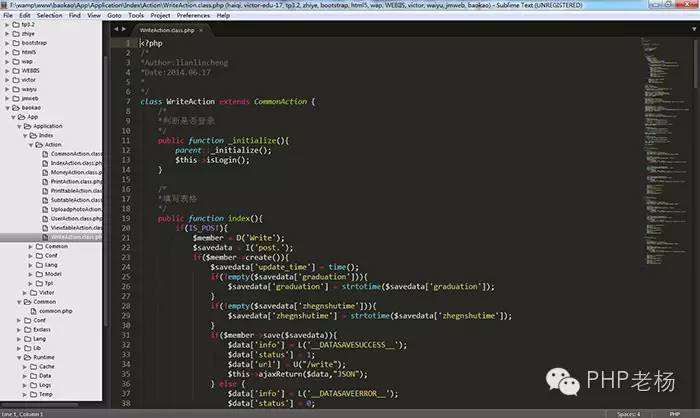Click the Index folder label
This screenshot has height=418, width=700.
tap(46, 135)
